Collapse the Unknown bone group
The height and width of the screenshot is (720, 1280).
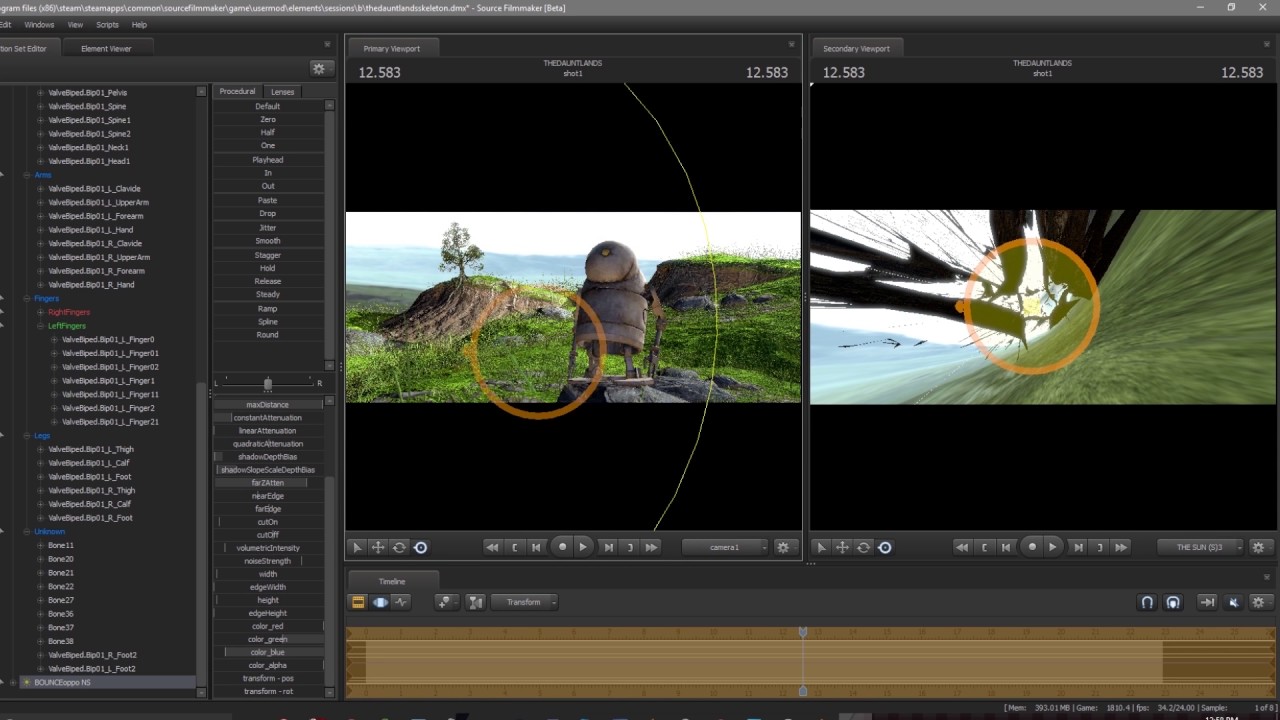coord(27,532)
